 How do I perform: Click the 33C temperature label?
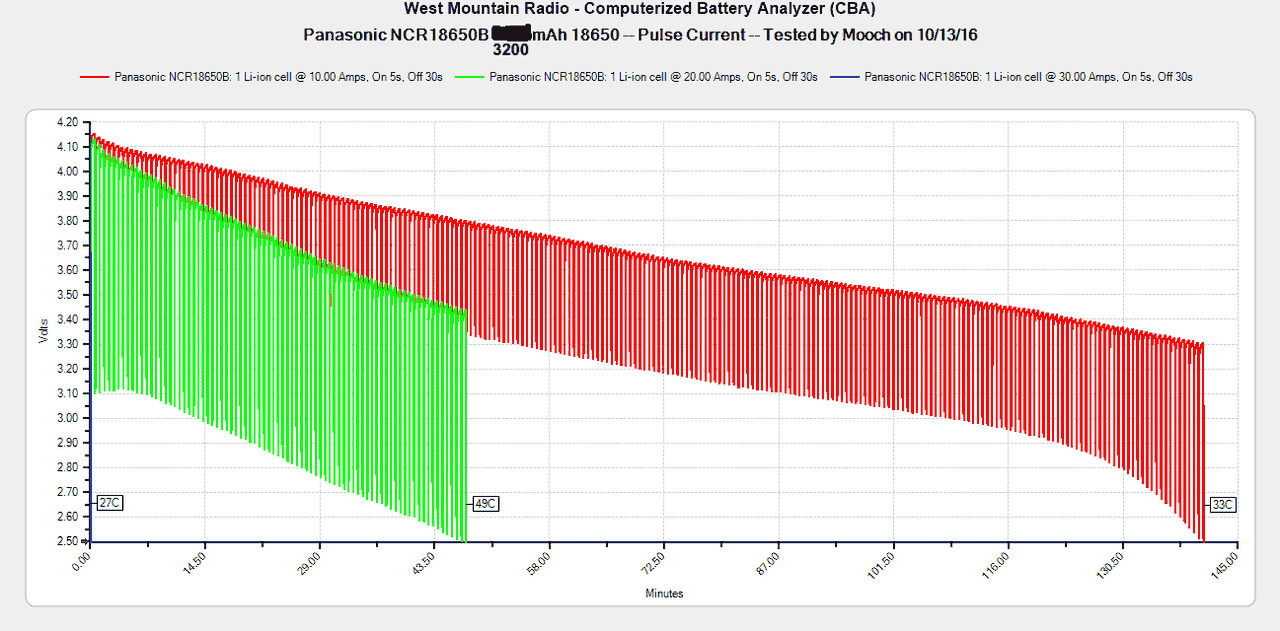point(1222,505)
